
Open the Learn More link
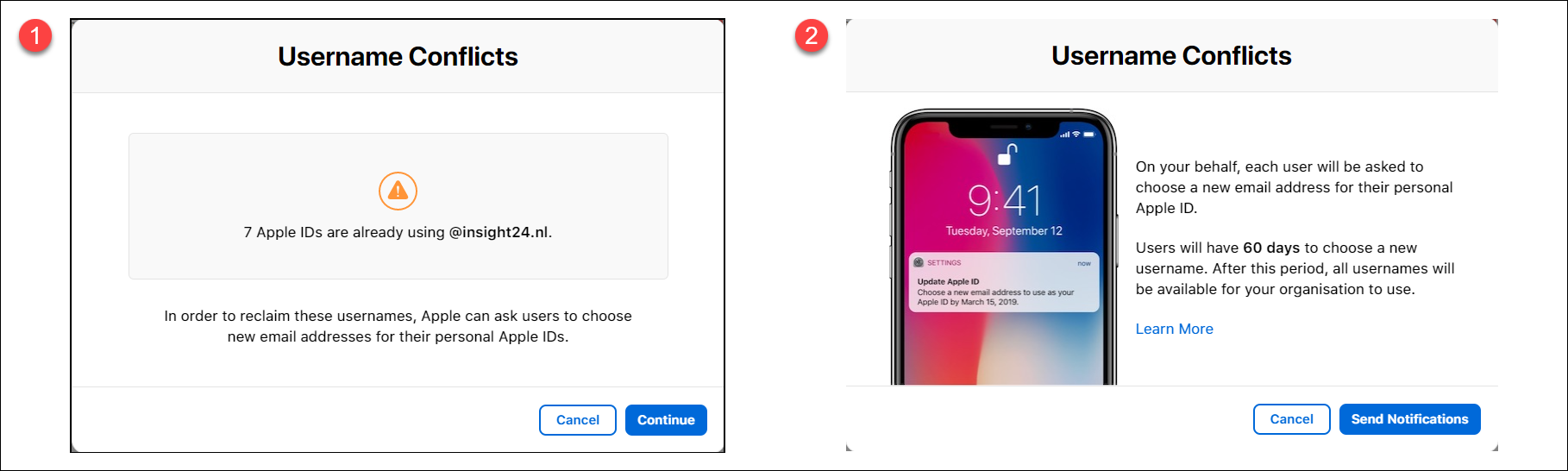click(1174, 329)
